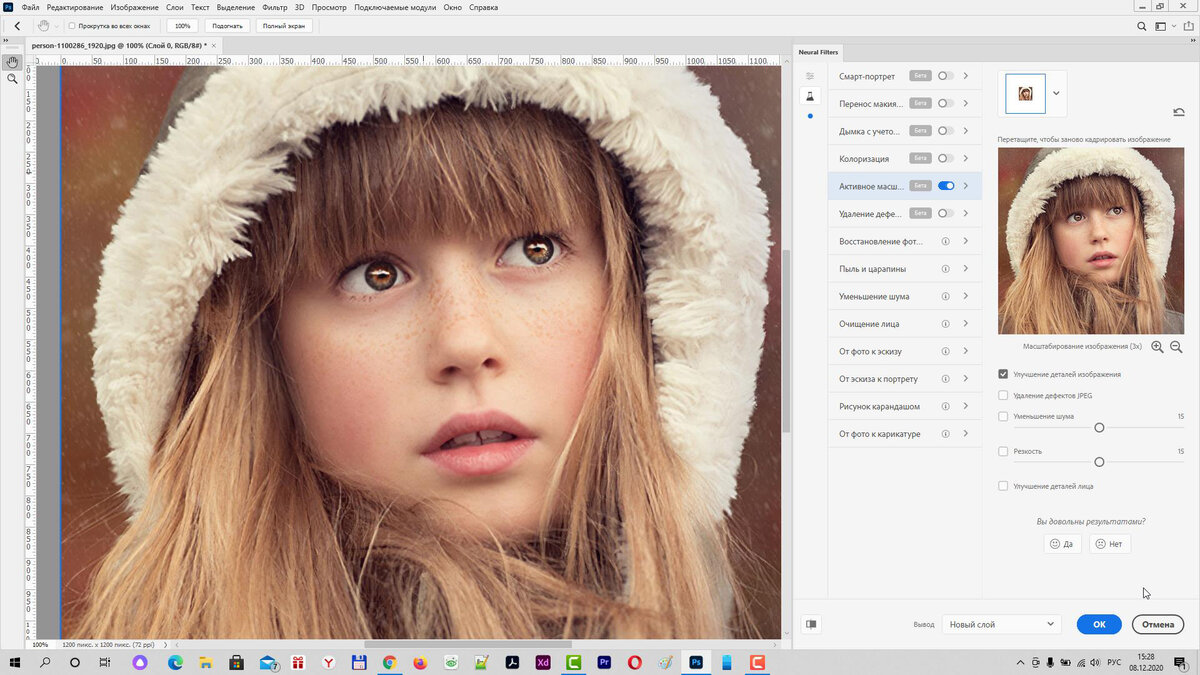This screenshot has height=675, width=1200.
Task: Select the Zoom tool in left toolbar
Action: pyautogui.click(x=12, y=78)
